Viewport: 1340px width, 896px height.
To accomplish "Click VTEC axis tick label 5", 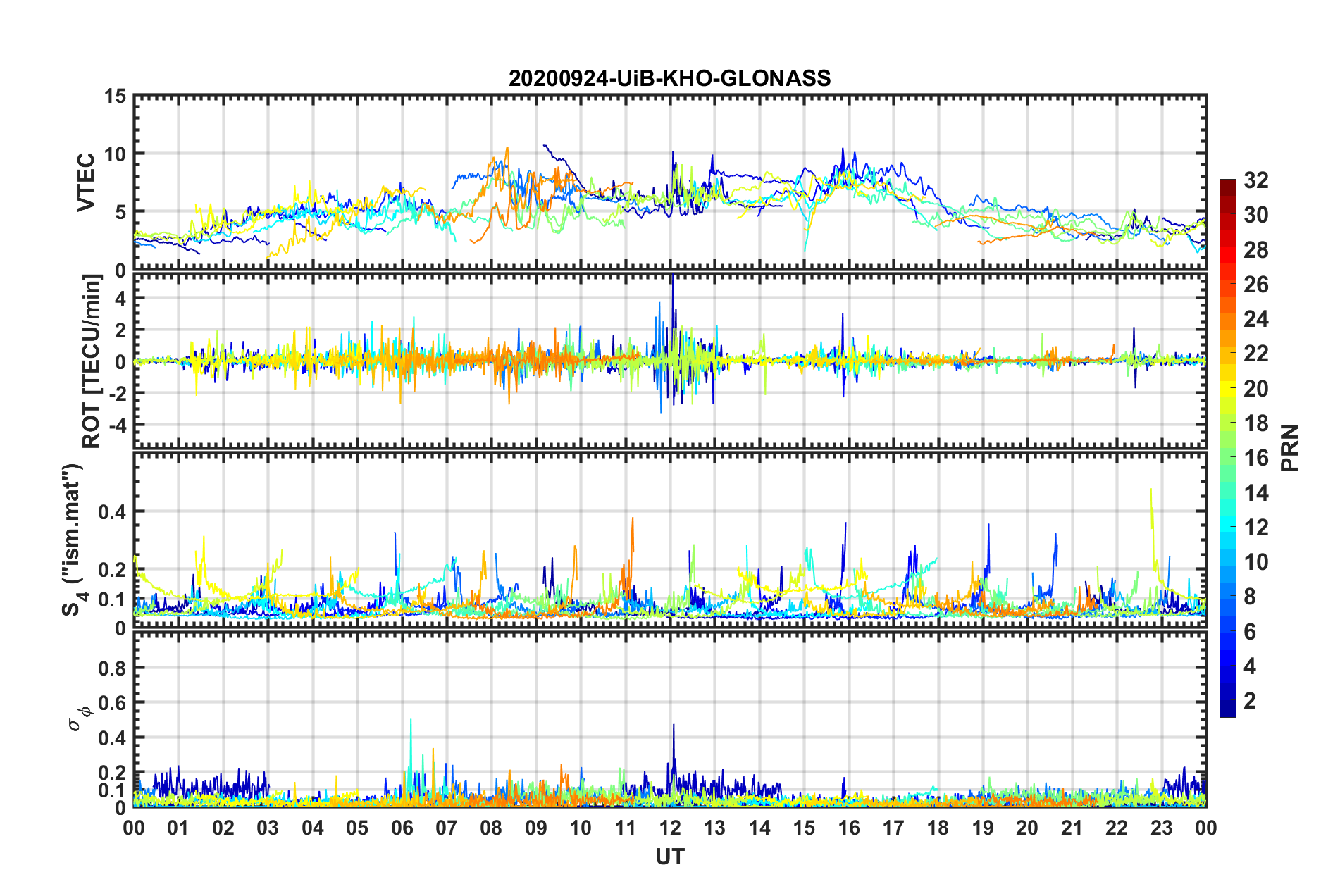I will pos(120,212).
